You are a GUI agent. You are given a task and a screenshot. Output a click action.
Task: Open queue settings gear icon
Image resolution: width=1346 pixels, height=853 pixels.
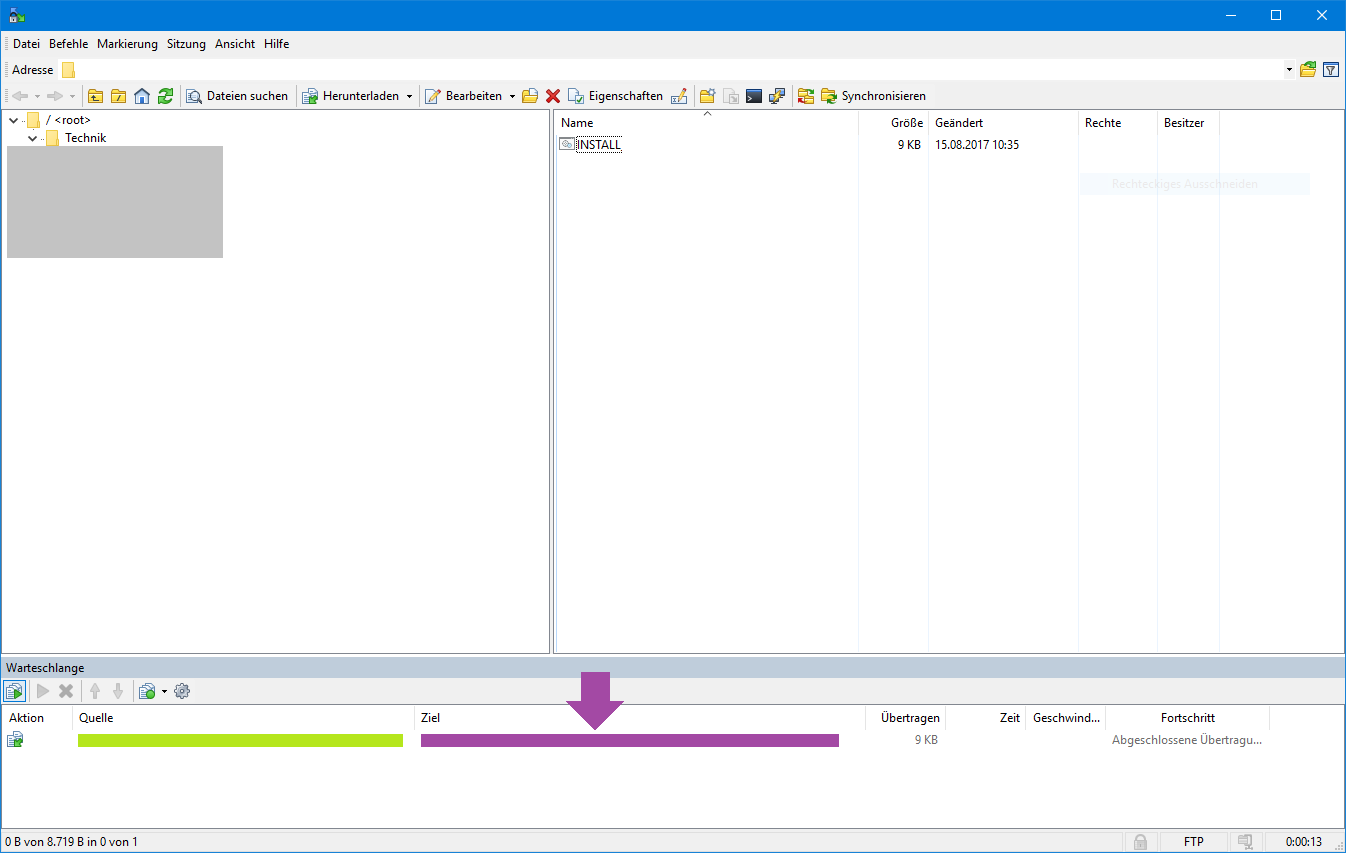[x=182, y=691]
